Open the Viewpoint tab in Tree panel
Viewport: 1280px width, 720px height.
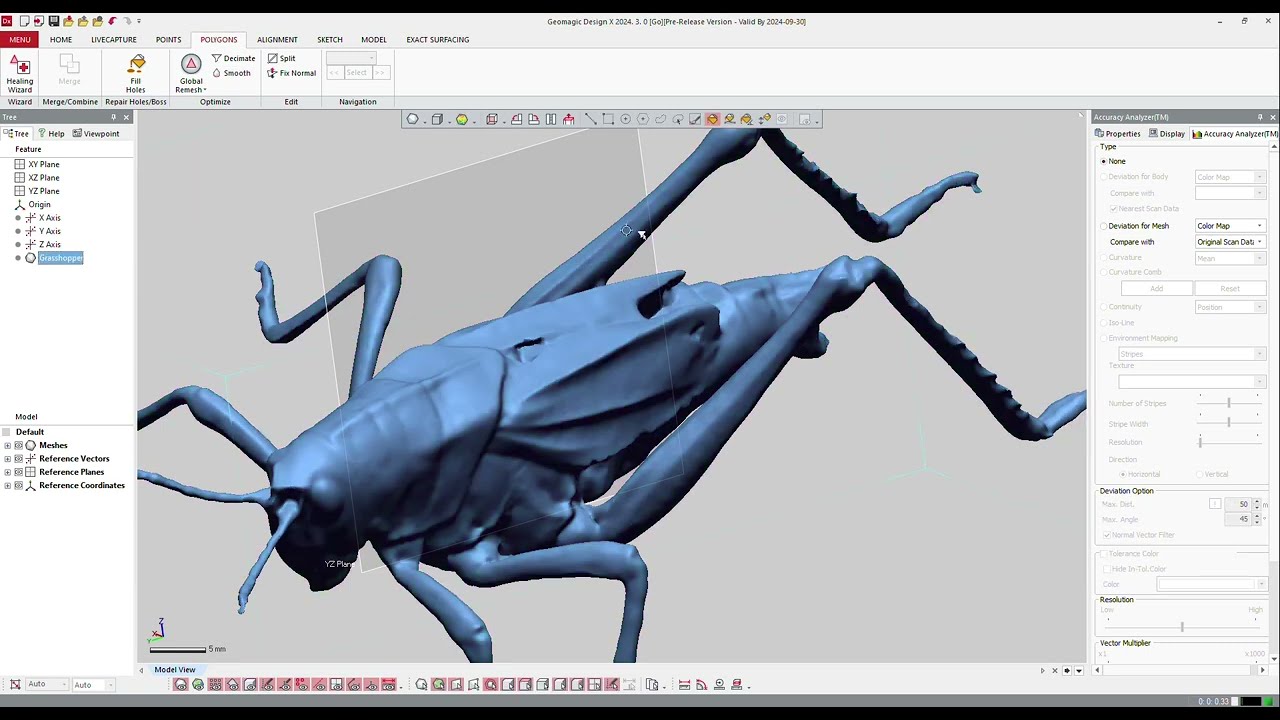[96, 134]
